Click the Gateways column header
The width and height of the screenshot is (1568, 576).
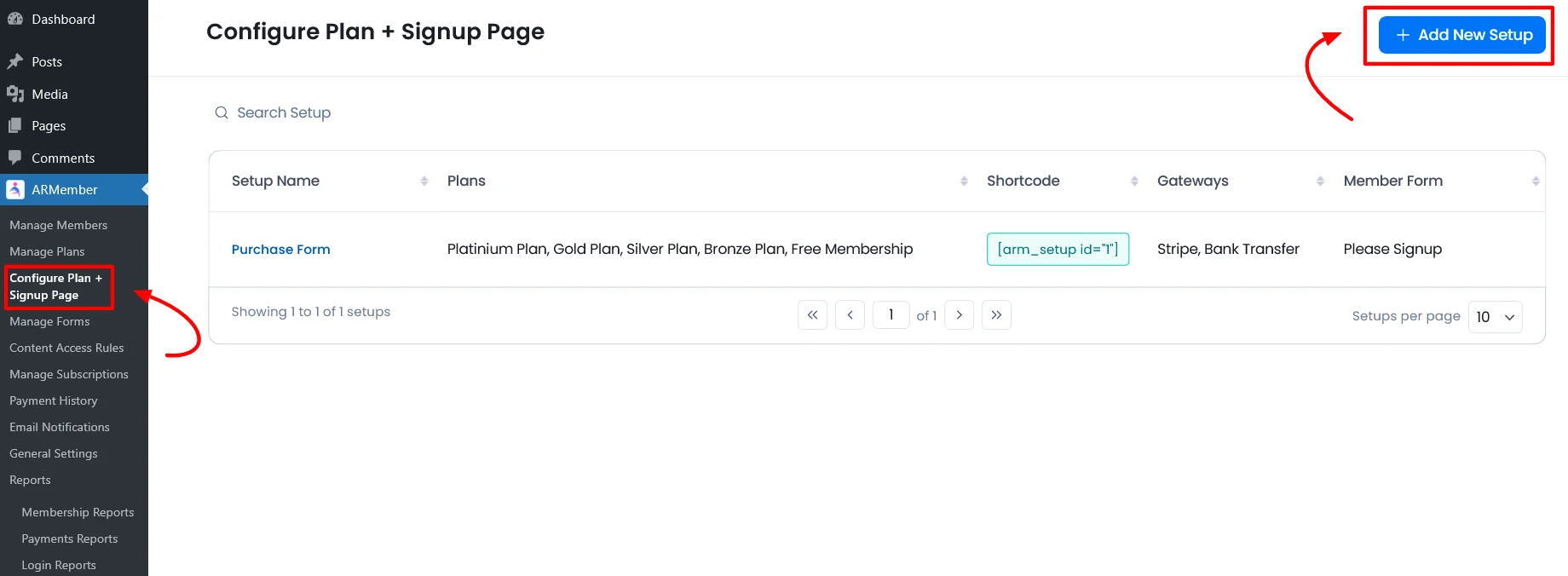point(1193,181)
